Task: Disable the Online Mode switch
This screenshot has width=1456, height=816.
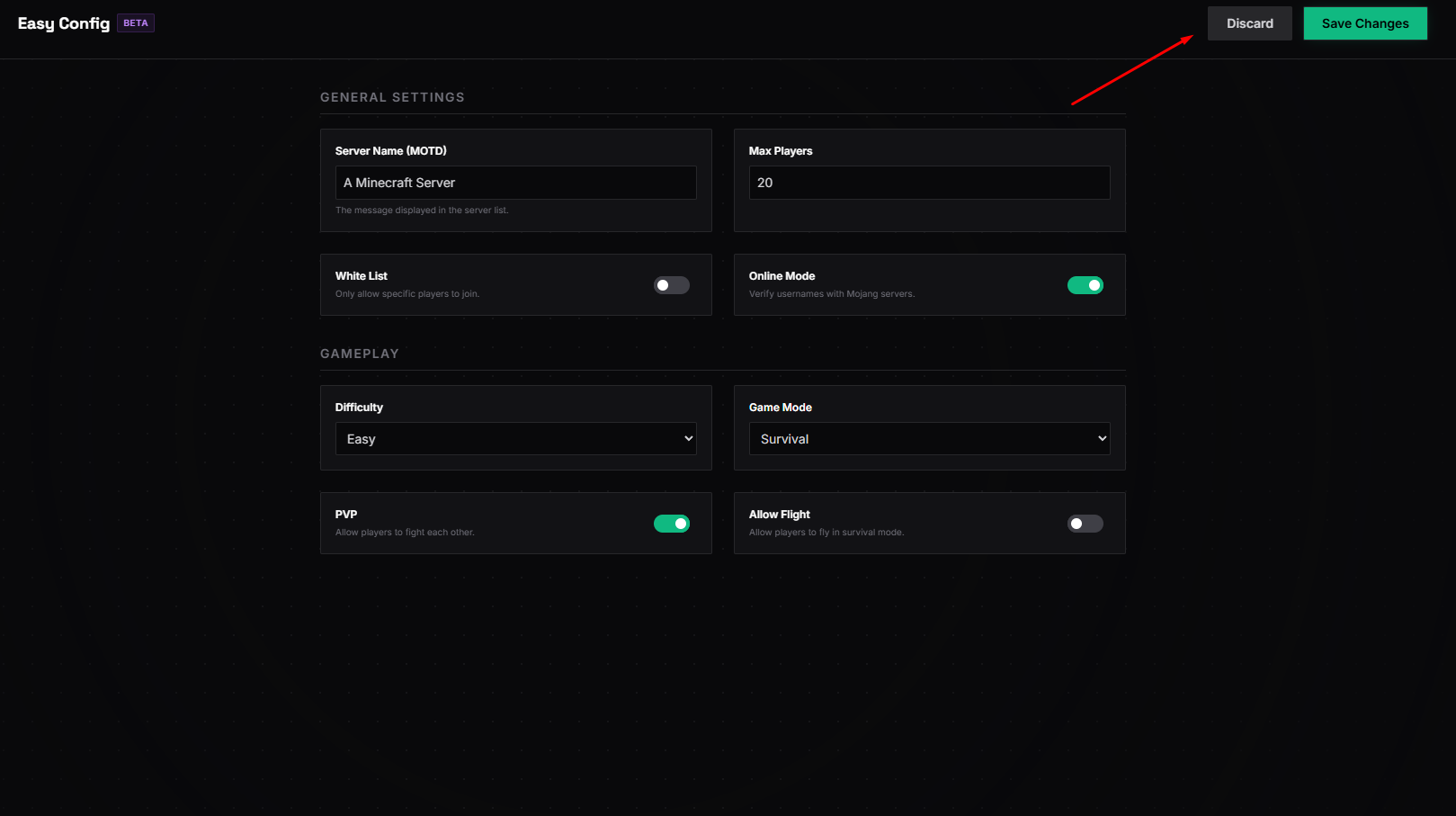Action: (1085, 285)
